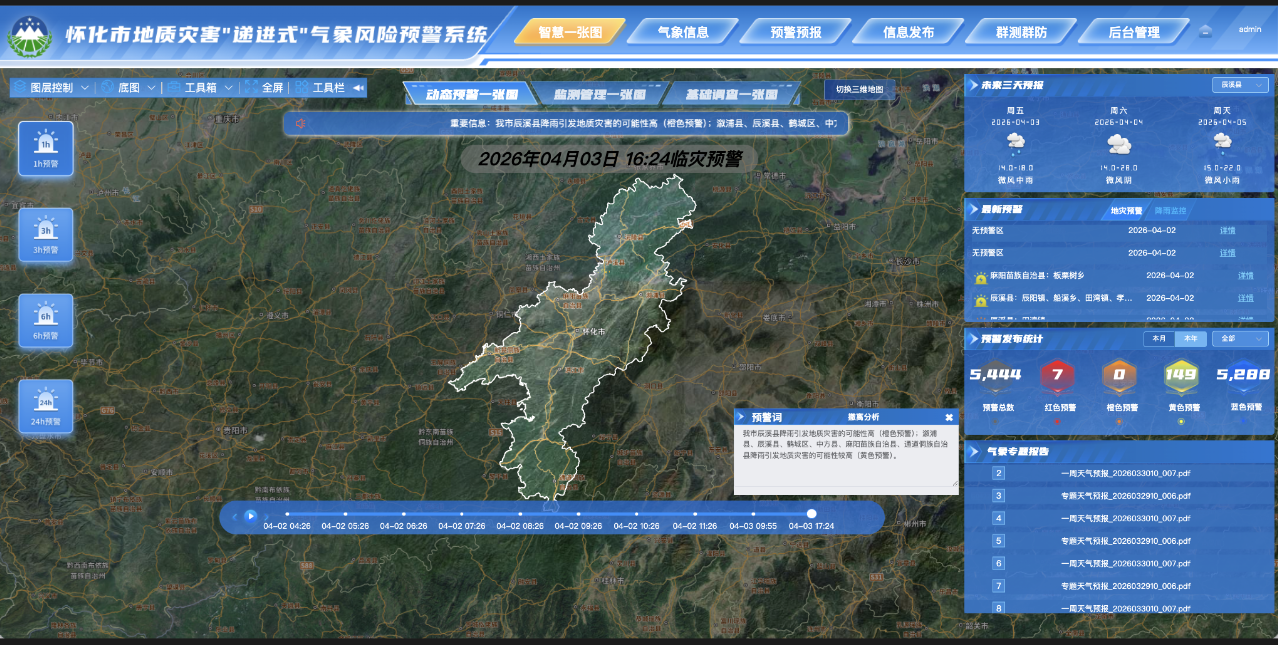
Task: Open the 全部 filter dropdown
Action: click(x=1239, y=339)
